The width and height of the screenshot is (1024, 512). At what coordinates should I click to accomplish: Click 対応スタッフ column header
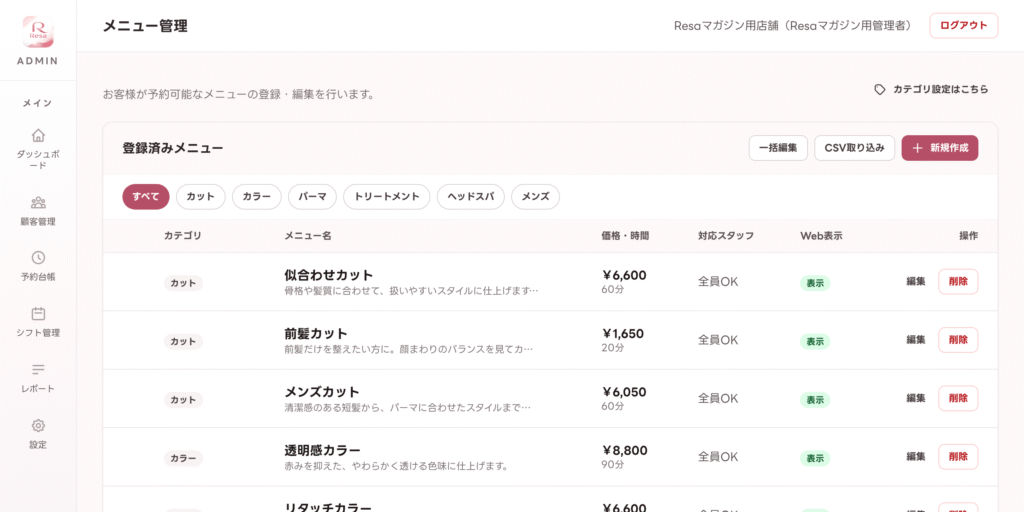point(726,236)
